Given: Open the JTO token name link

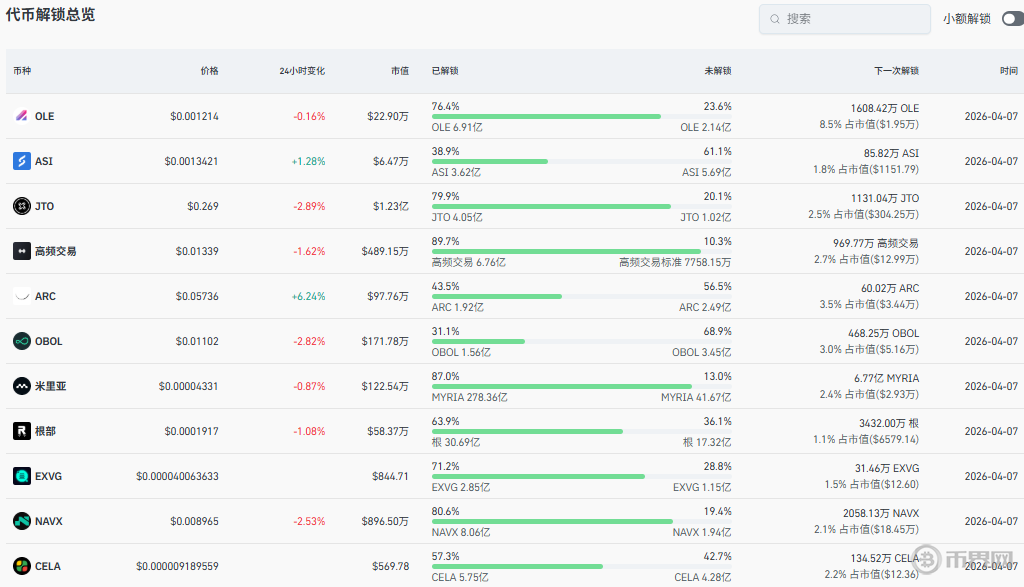Looking at the screenshot, I should coord(44,206).
